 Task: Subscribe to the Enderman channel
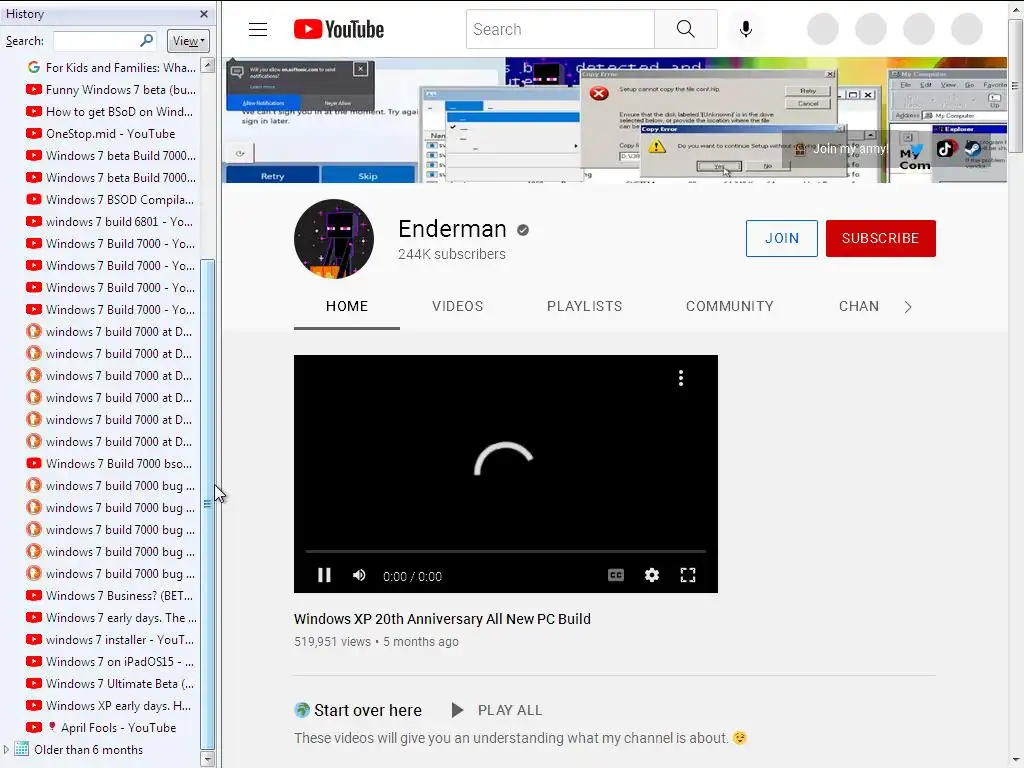pos(880,238)
